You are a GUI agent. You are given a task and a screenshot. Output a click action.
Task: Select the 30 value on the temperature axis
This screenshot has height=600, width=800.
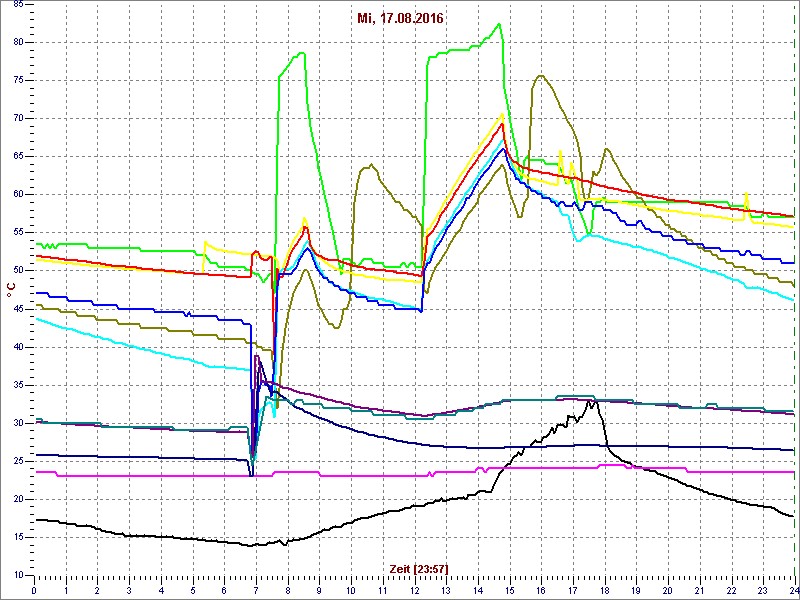point(17,423)
